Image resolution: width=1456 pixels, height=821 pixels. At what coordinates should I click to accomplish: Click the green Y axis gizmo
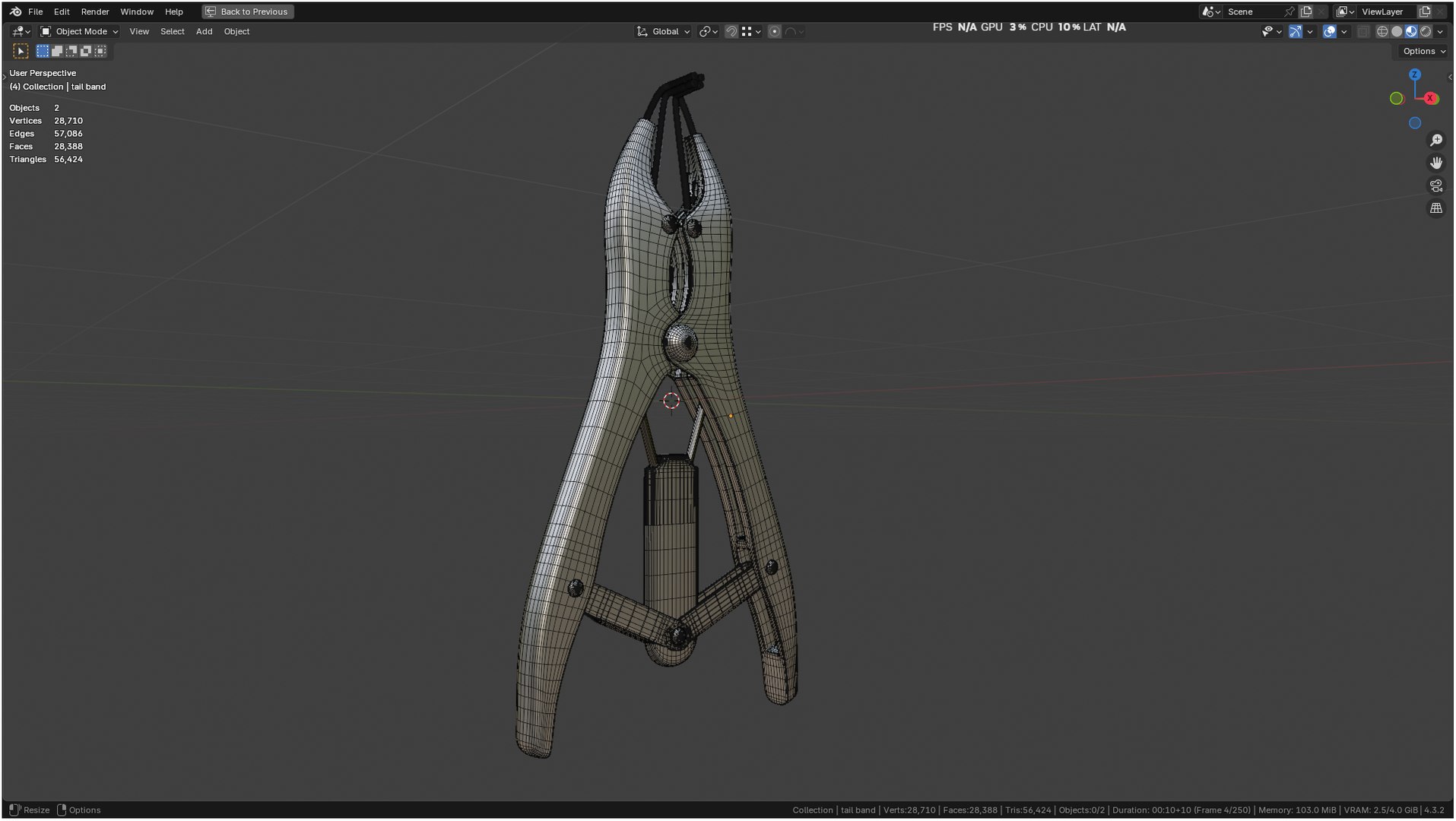point(1396,98)
